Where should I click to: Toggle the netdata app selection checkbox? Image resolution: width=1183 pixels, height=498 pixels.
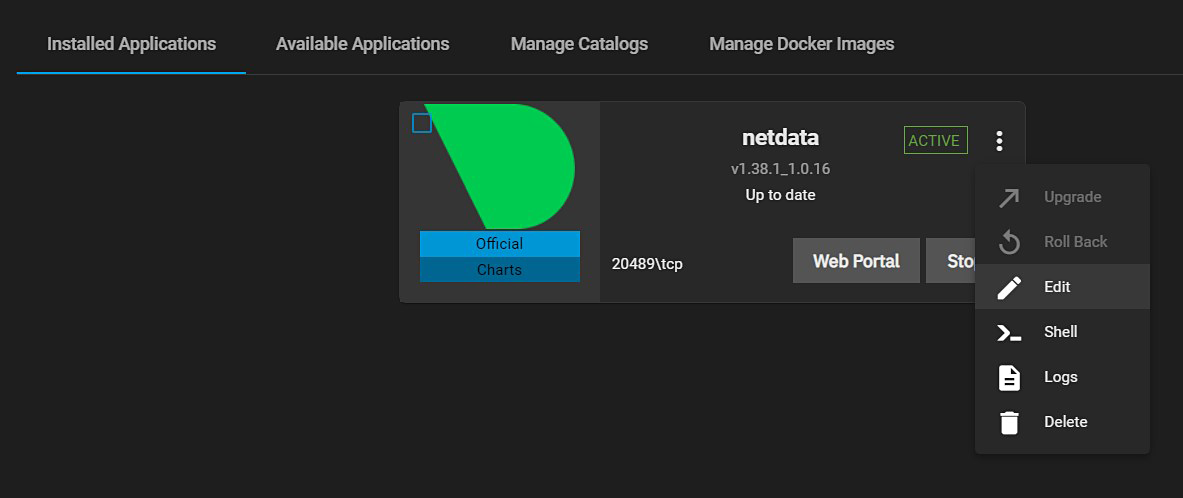(x=422, y=123)
